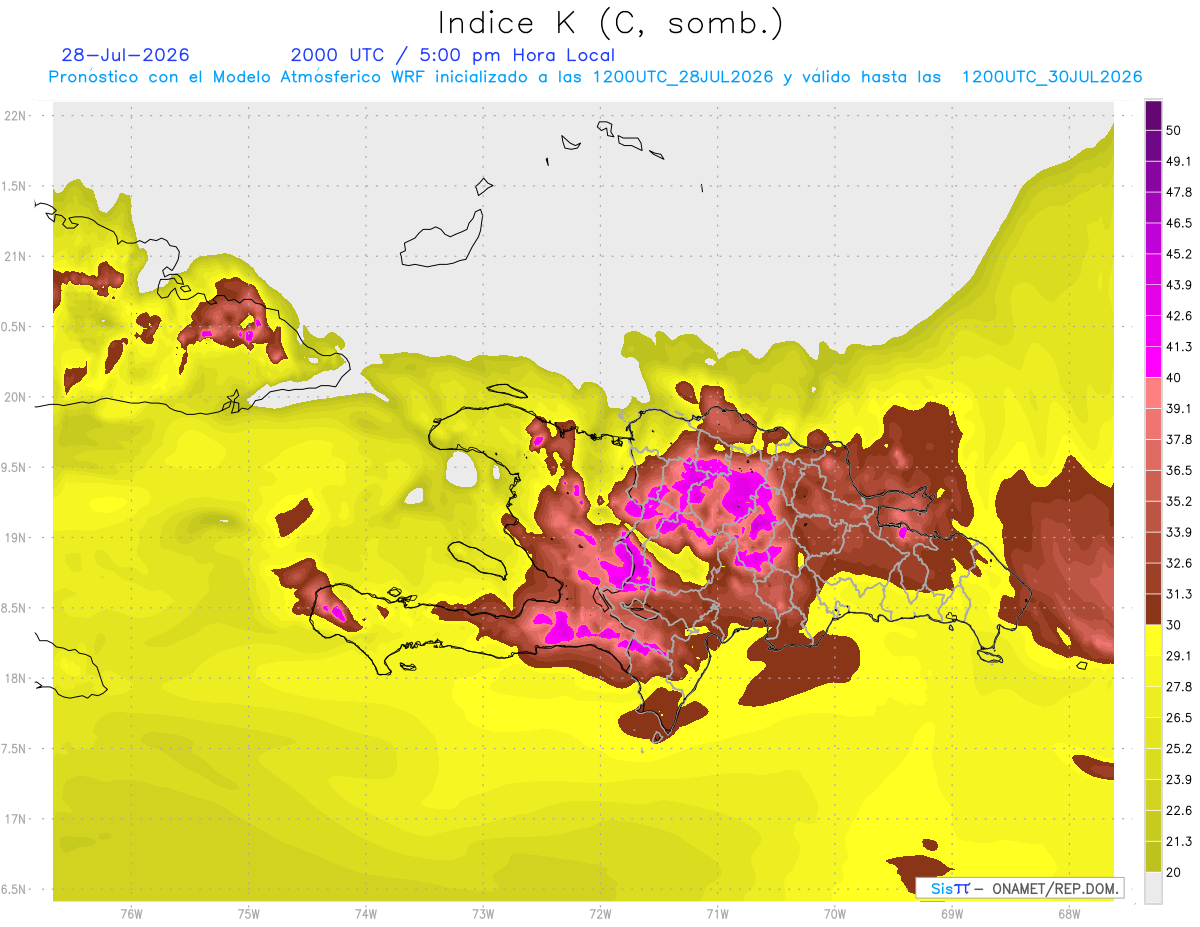Screen dimensions: 1200x927
Task: Click the '25.2' legend value
Action: point(1179,749)
